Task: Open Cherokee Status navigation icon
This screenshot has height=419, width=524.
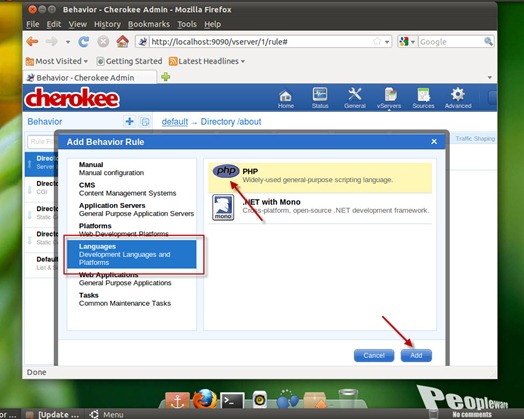Action: (320, 98)
